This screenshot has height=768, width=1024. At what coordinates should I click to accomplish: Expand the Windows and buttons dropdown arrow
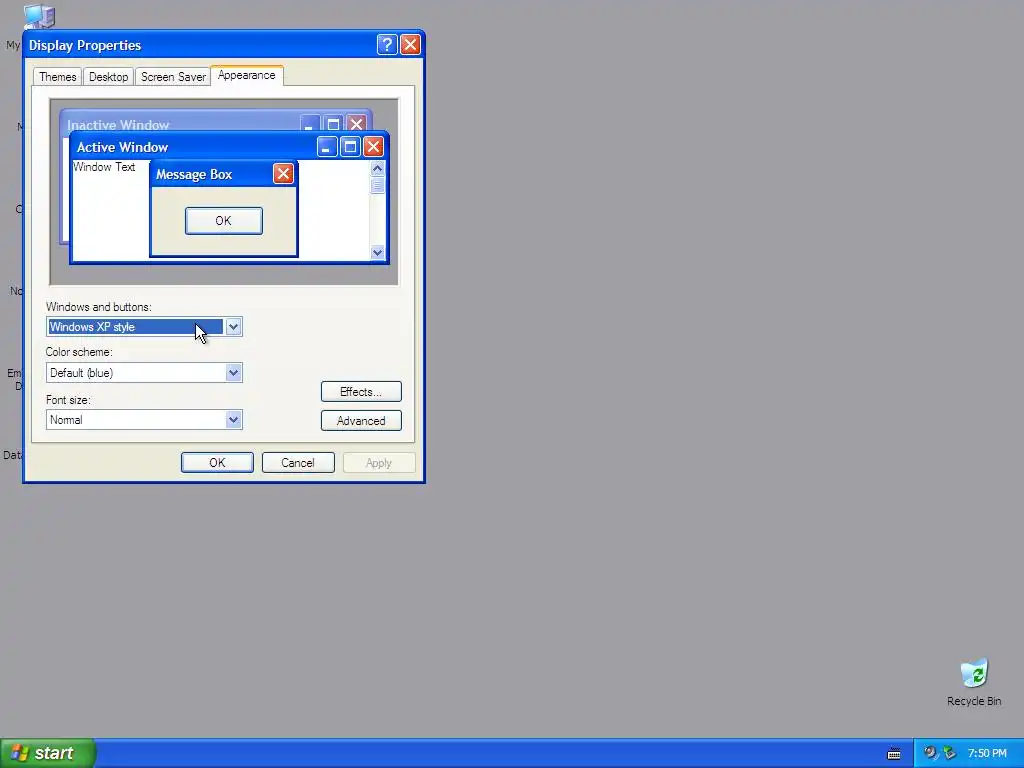[233, 327]
